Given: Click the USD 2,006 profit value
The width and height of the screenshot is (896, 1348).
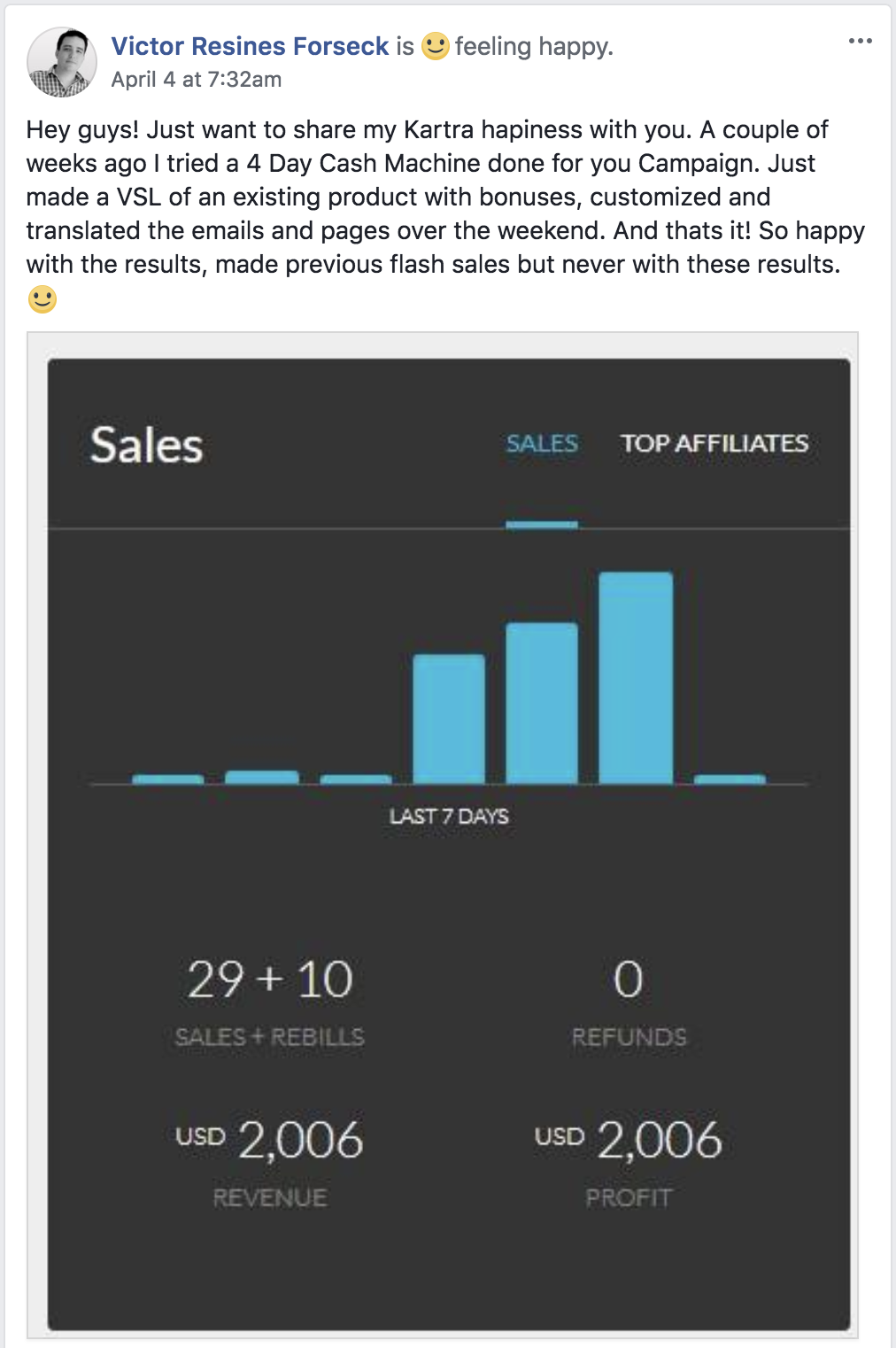Looking at the screenshot, I should (629, 1140).
